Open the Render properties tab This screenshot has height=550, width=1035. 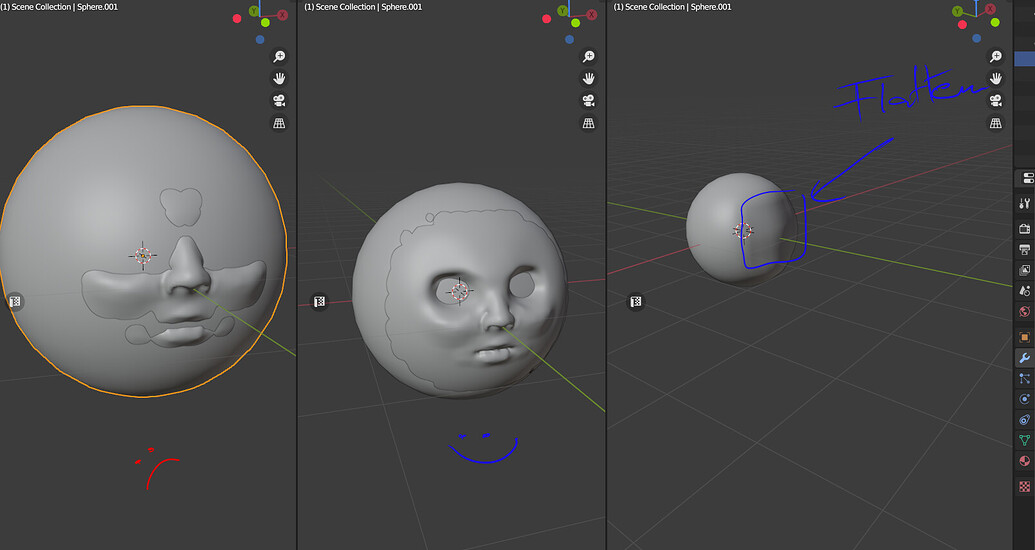pos(1024,228)
